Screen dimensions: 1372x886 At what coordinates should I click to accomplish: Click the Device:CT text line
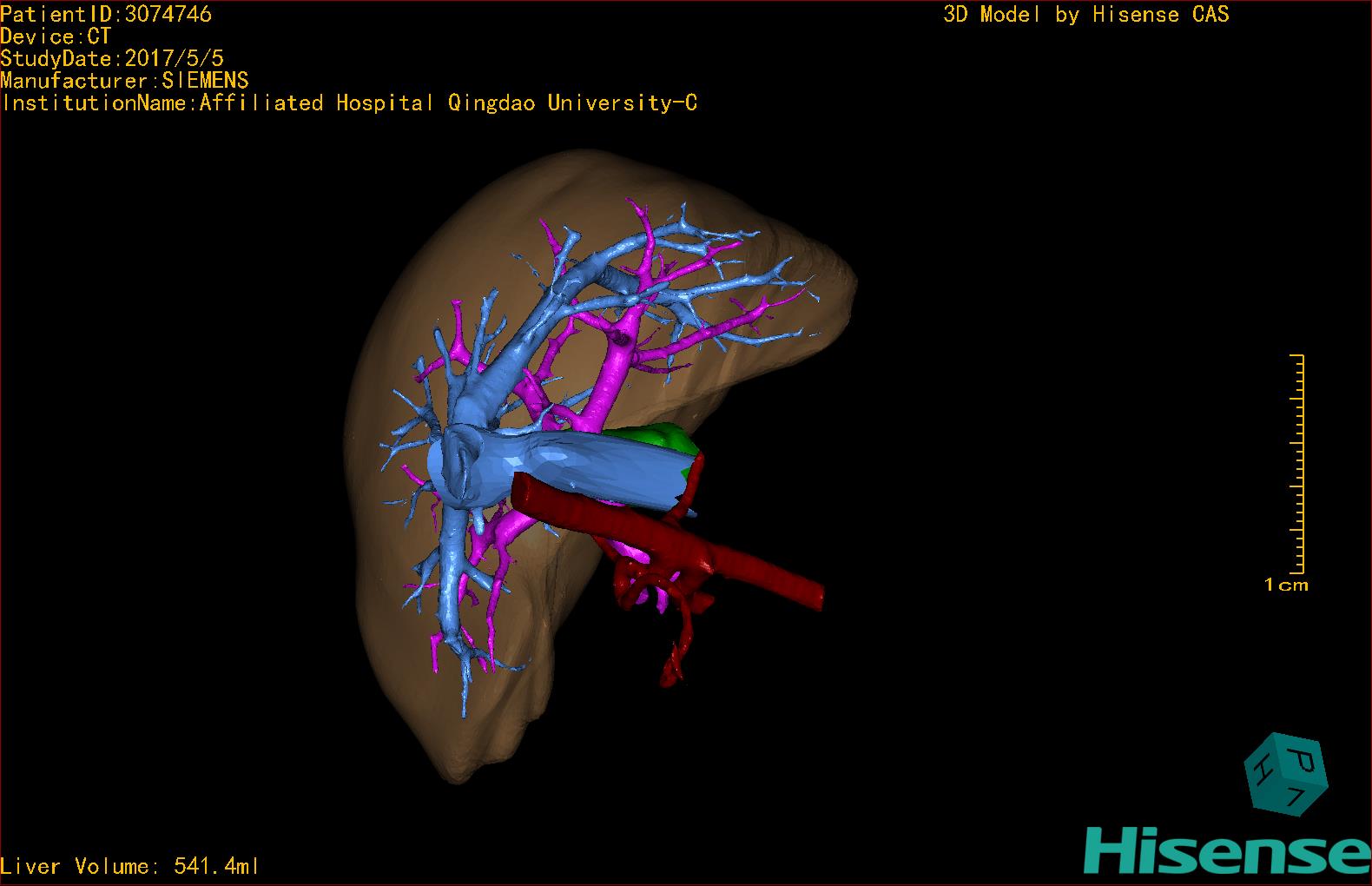(56, 36)
